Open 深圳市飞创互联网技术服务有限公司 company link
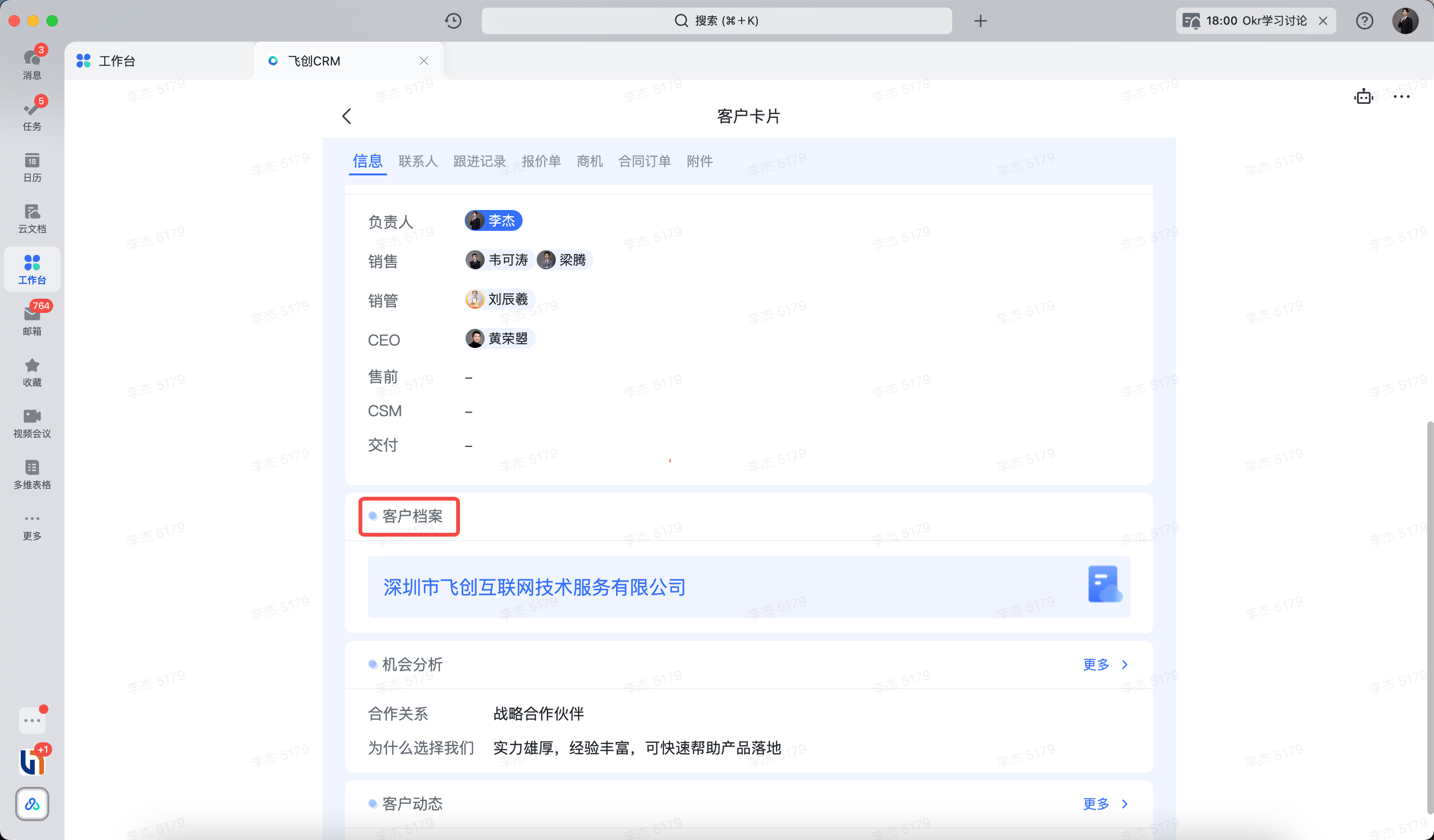Screen dimensions: 1434x840 (x=534, y=587)
